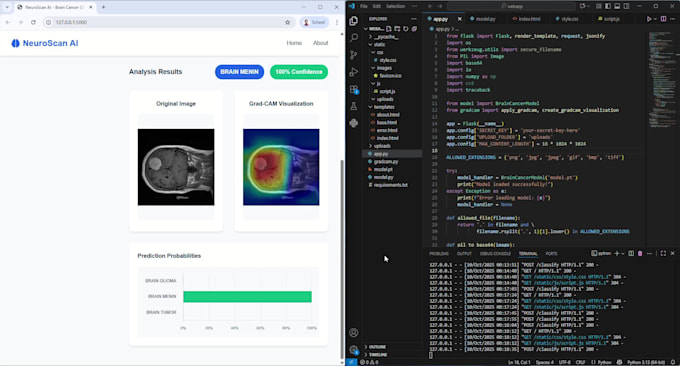
Task: Click the NeuroScan AI brain logo
Action: [x=15, y=43]
